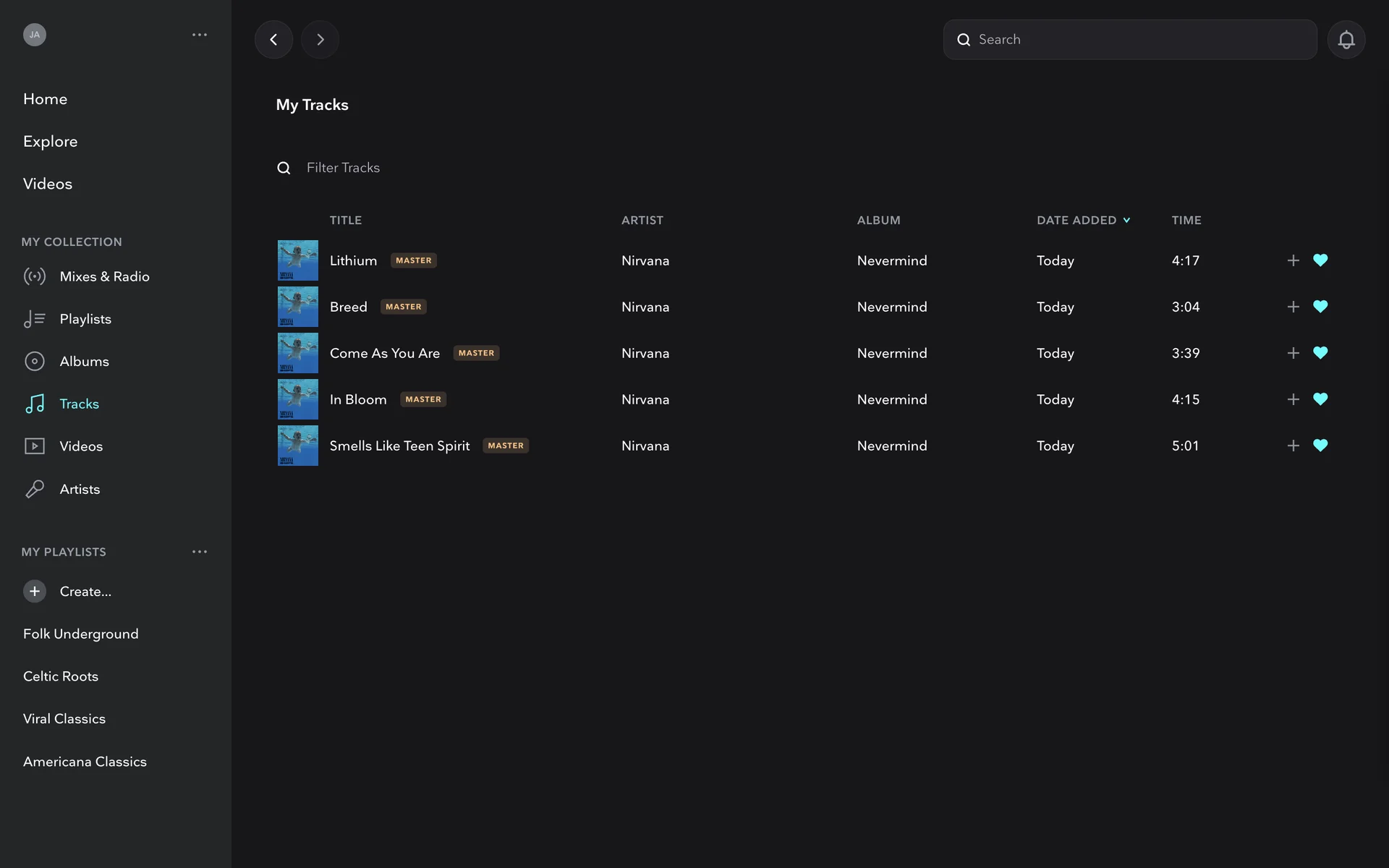1389x868 pixels.
Task: Go back with the left arrow
Action: tap(273, 40)
